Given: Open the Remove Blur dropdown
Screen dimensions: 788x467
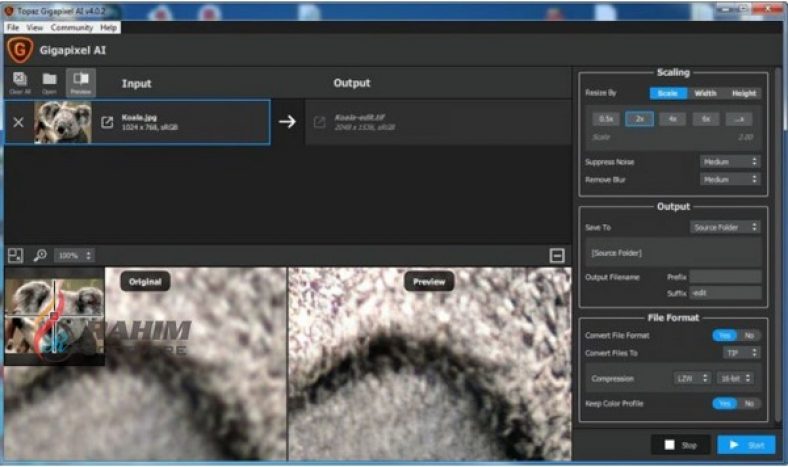Looking at the screenshot, I should click(729, 180).
